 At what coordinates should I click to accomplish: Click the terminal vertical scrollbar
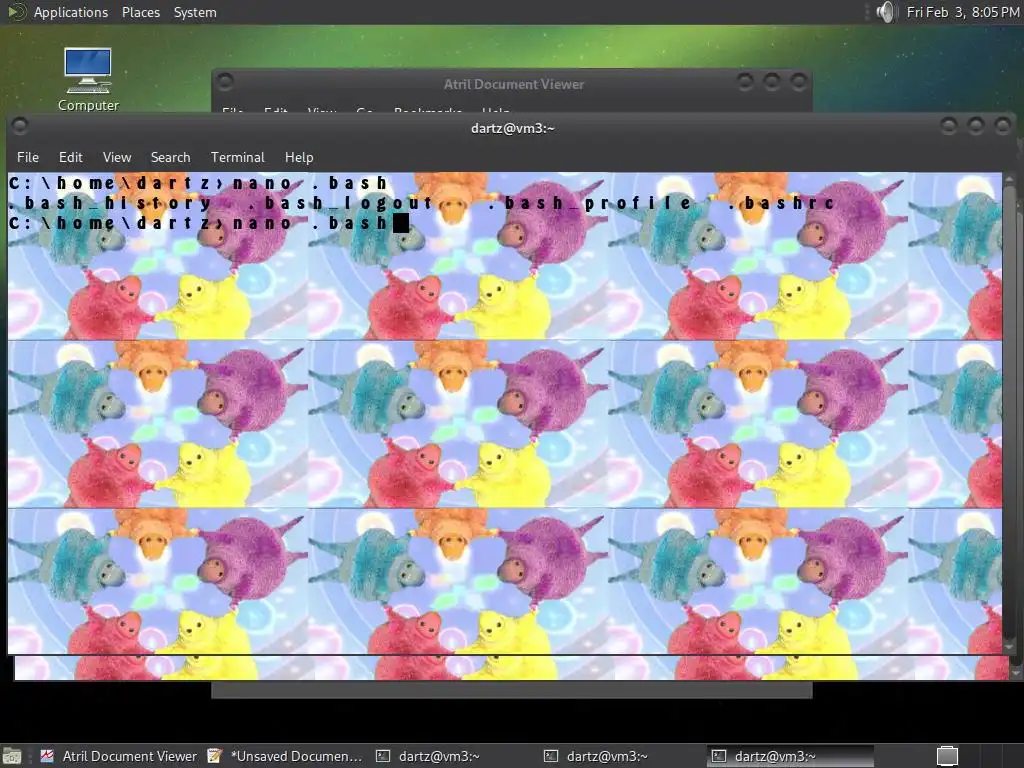pos(1009,413)
